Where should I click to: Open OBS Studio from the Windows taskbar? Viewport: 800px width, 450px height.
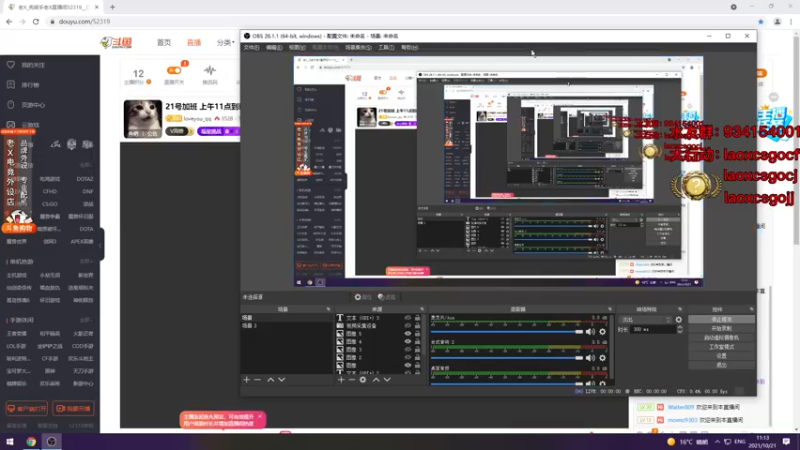52,441
